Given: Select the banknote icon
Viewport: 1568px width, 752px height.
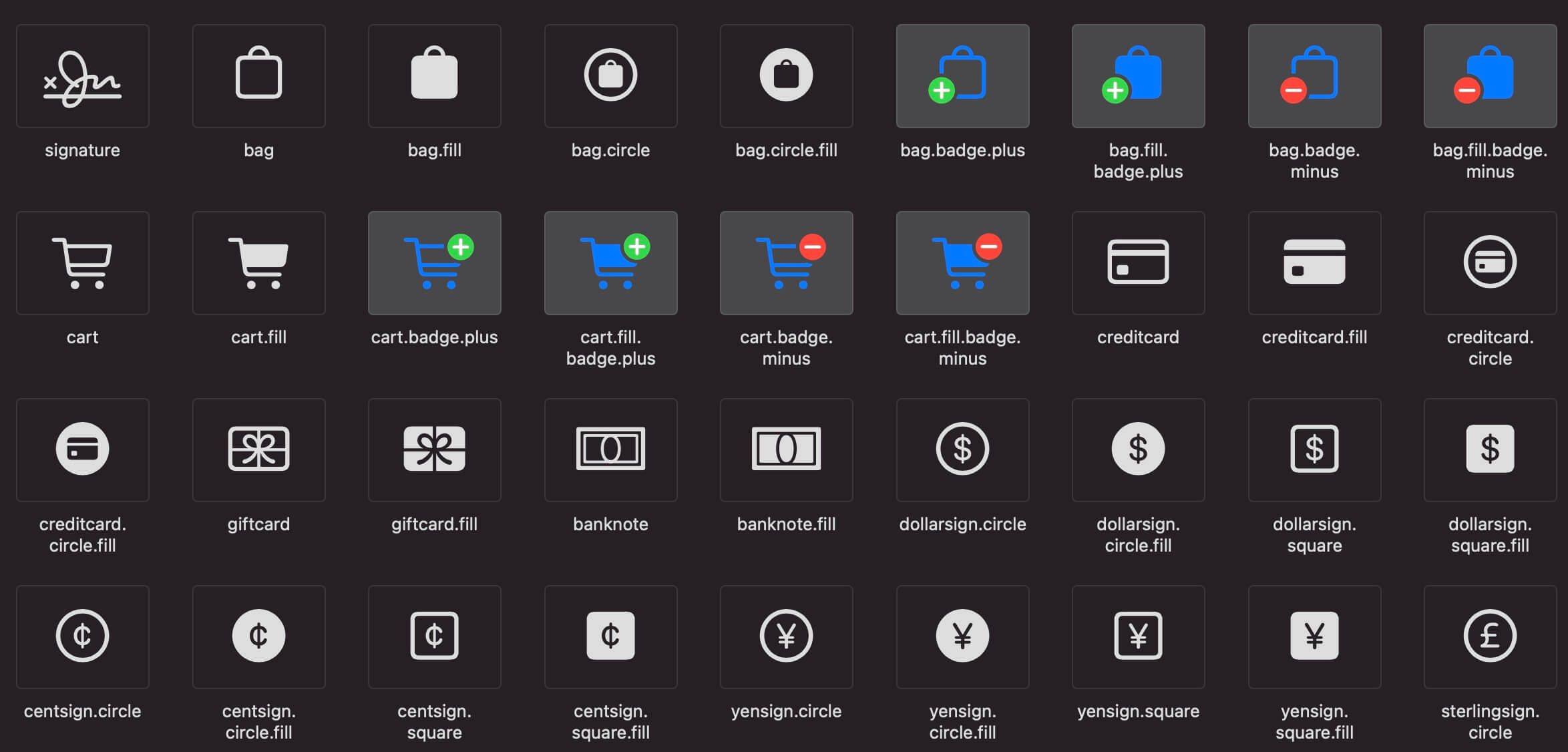Looking at the screenshot, I should click(610, 449).
